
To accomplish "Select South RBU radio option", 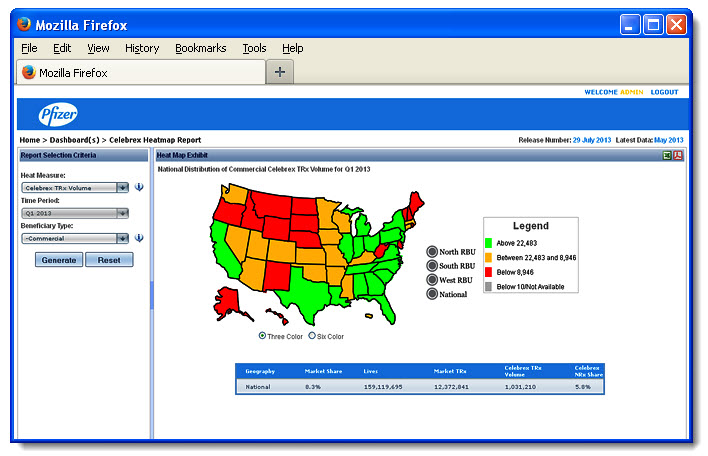I will coord(432,265).
